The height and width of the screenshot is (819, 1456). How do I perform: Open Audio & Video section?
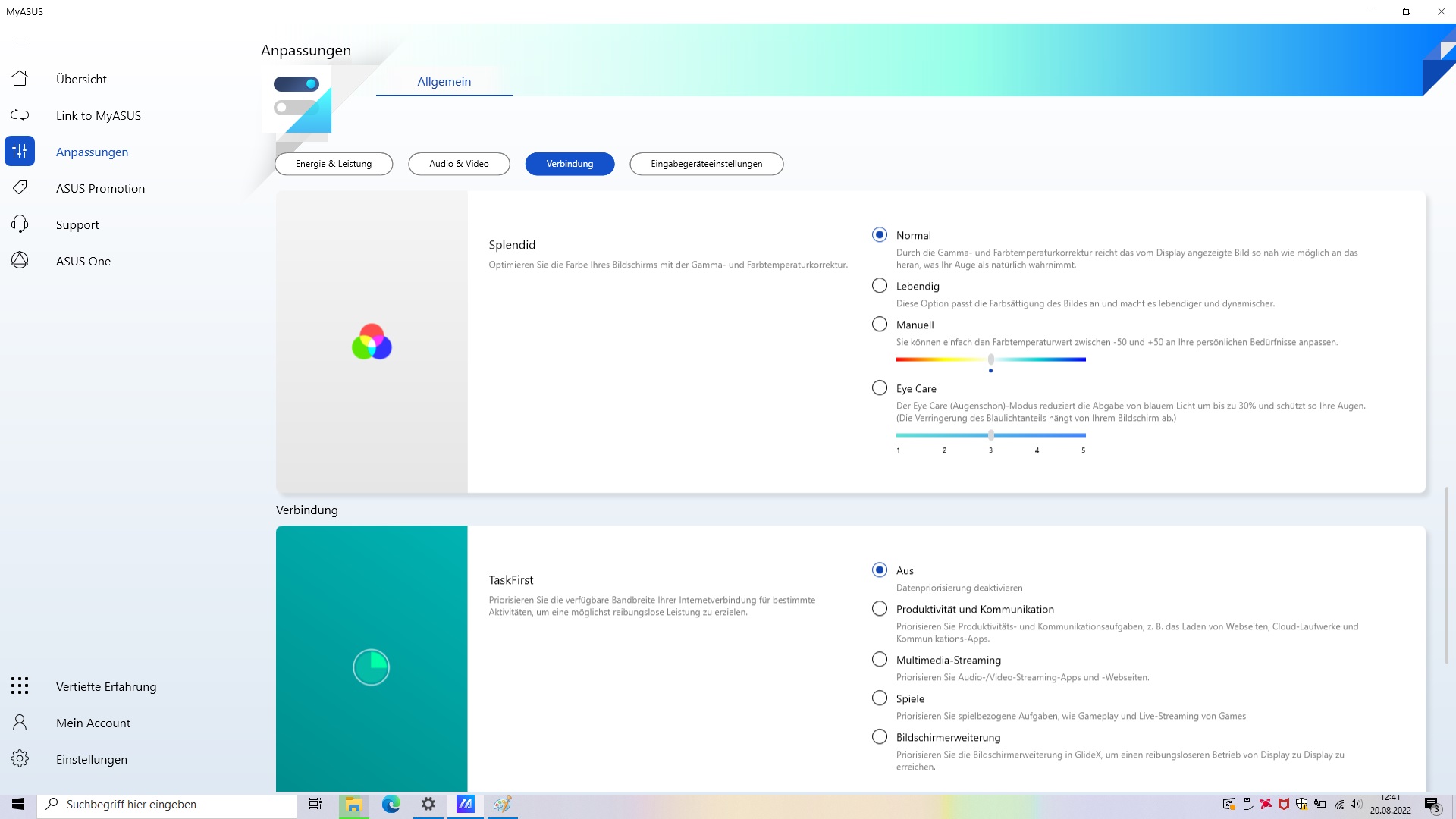459,164
